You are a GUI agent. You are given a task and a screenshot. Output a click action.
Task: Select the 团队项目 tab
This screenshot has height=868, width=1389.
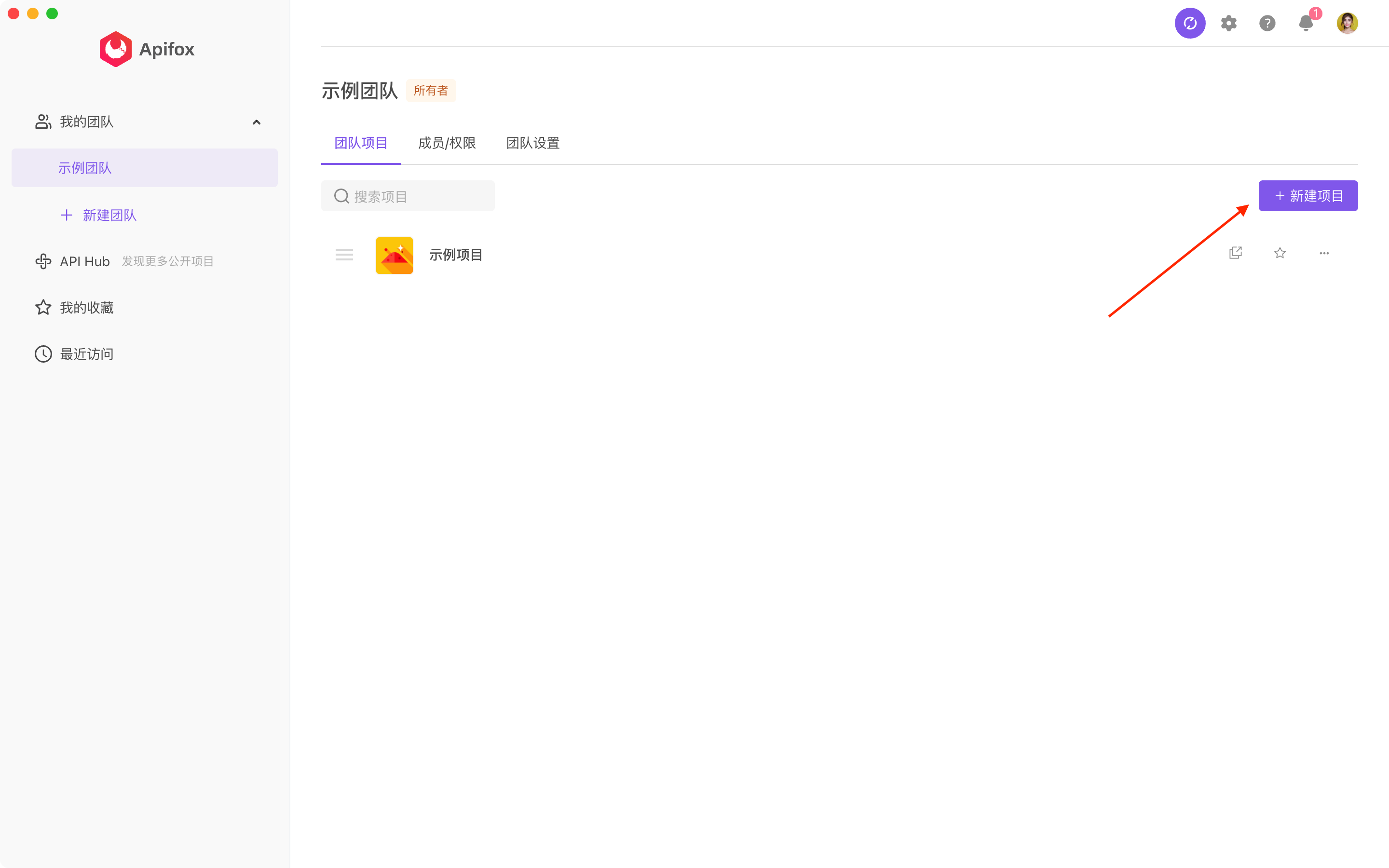360,143
